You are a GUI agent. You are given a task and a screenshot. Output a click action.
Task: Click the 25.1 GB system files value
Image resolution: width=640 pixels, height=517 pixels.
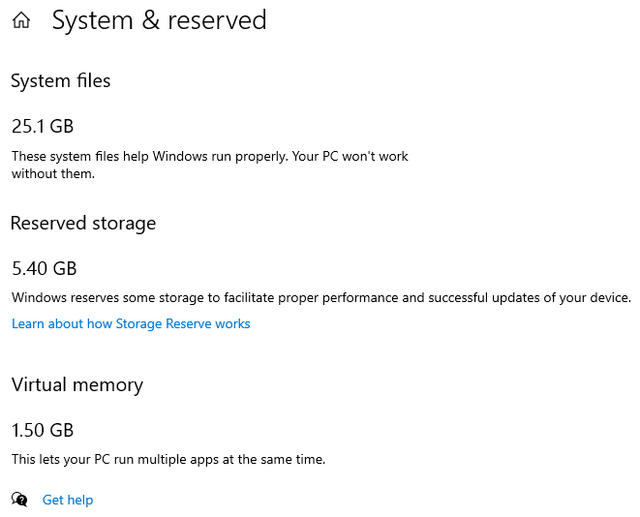tap(42, 126)
